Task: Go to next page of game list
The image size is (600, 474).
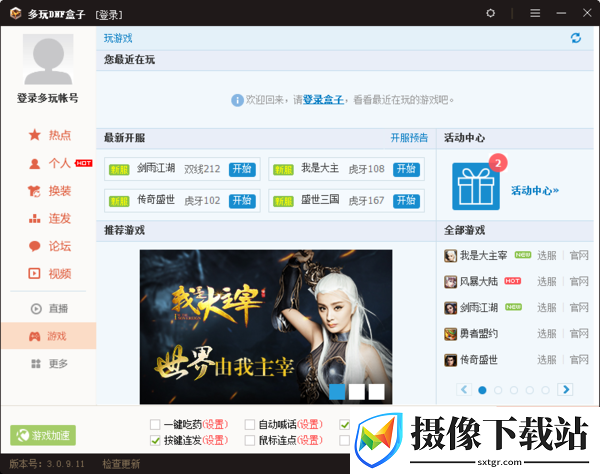Action: pos(565,390)
